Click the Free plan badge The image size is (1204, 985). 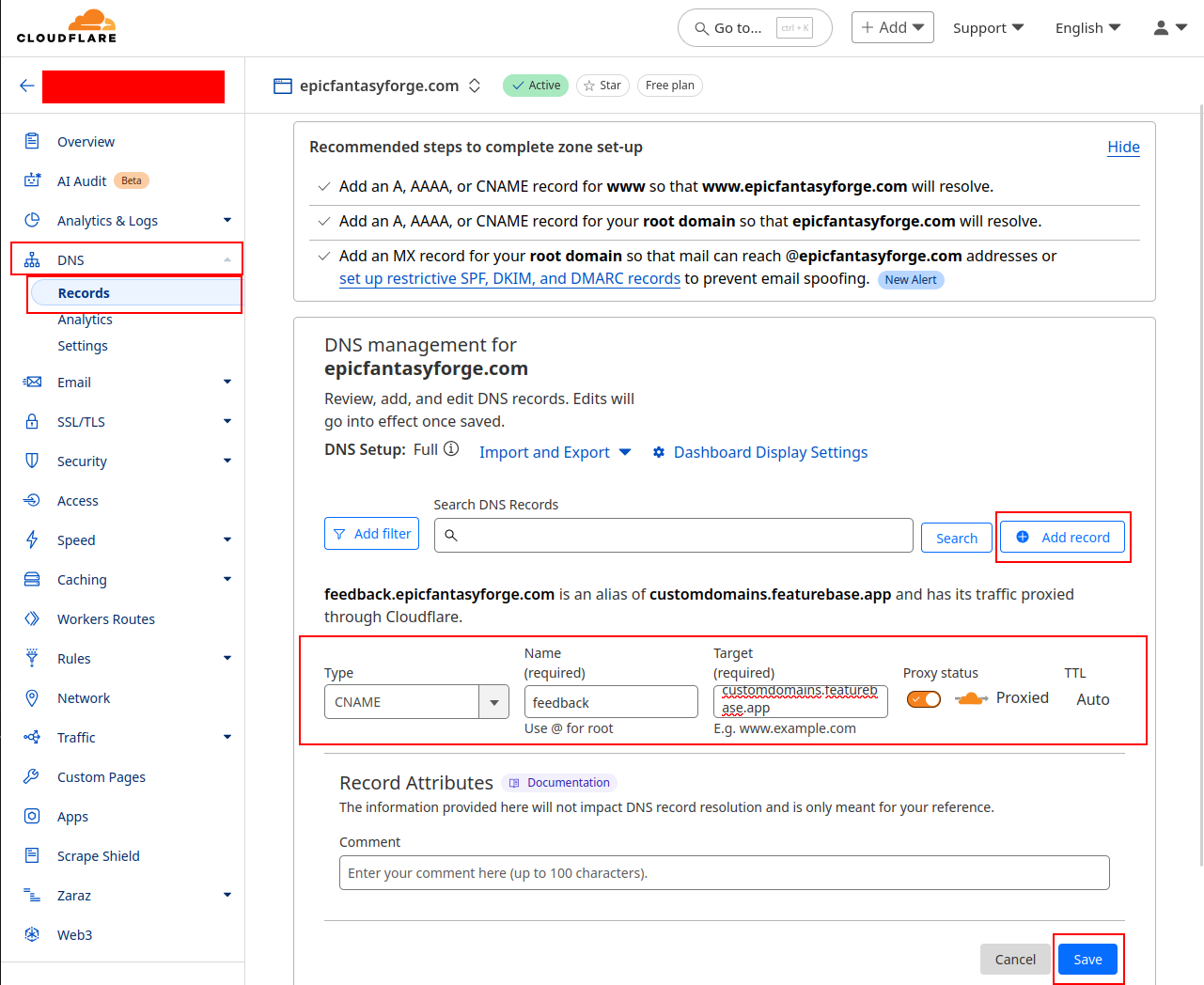pyautogui.click(x=670, y=86)
